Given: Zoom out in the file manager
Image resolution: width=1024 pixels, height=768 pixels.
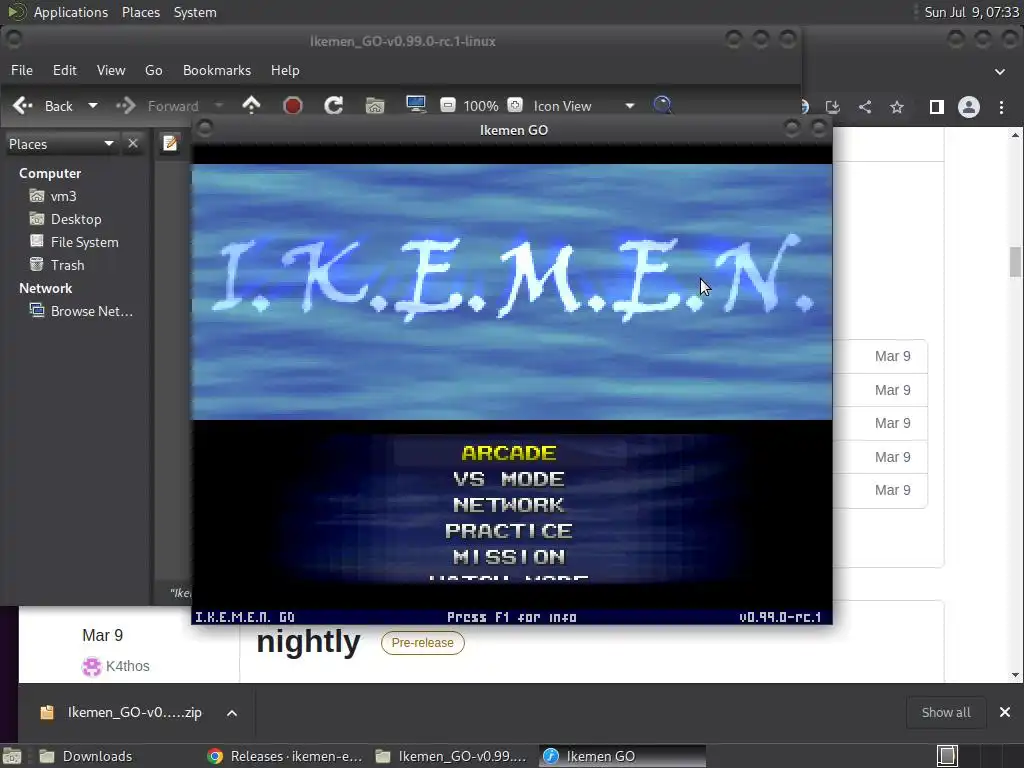Looking at the screenshot, I should 448,105.
